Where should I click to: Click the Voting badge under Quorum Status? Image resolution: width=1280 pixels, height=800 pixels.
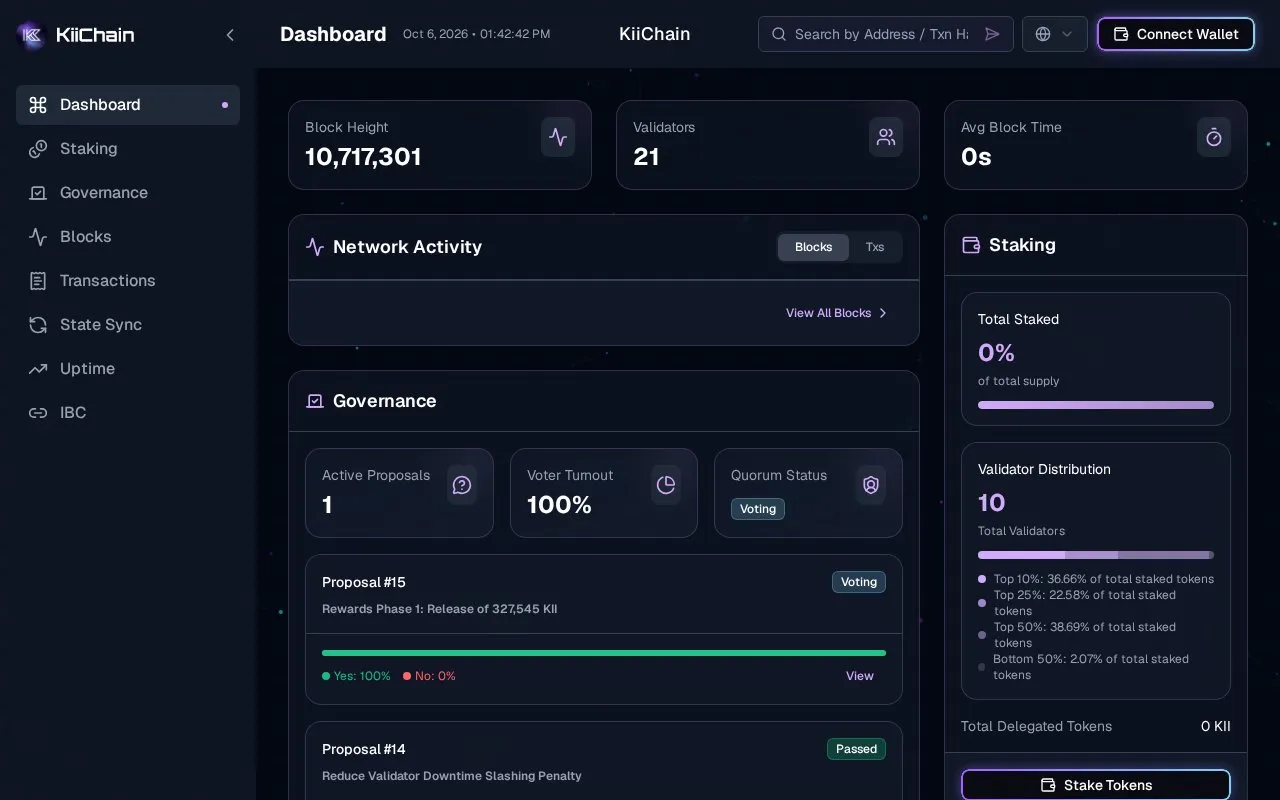coord(758,509)
